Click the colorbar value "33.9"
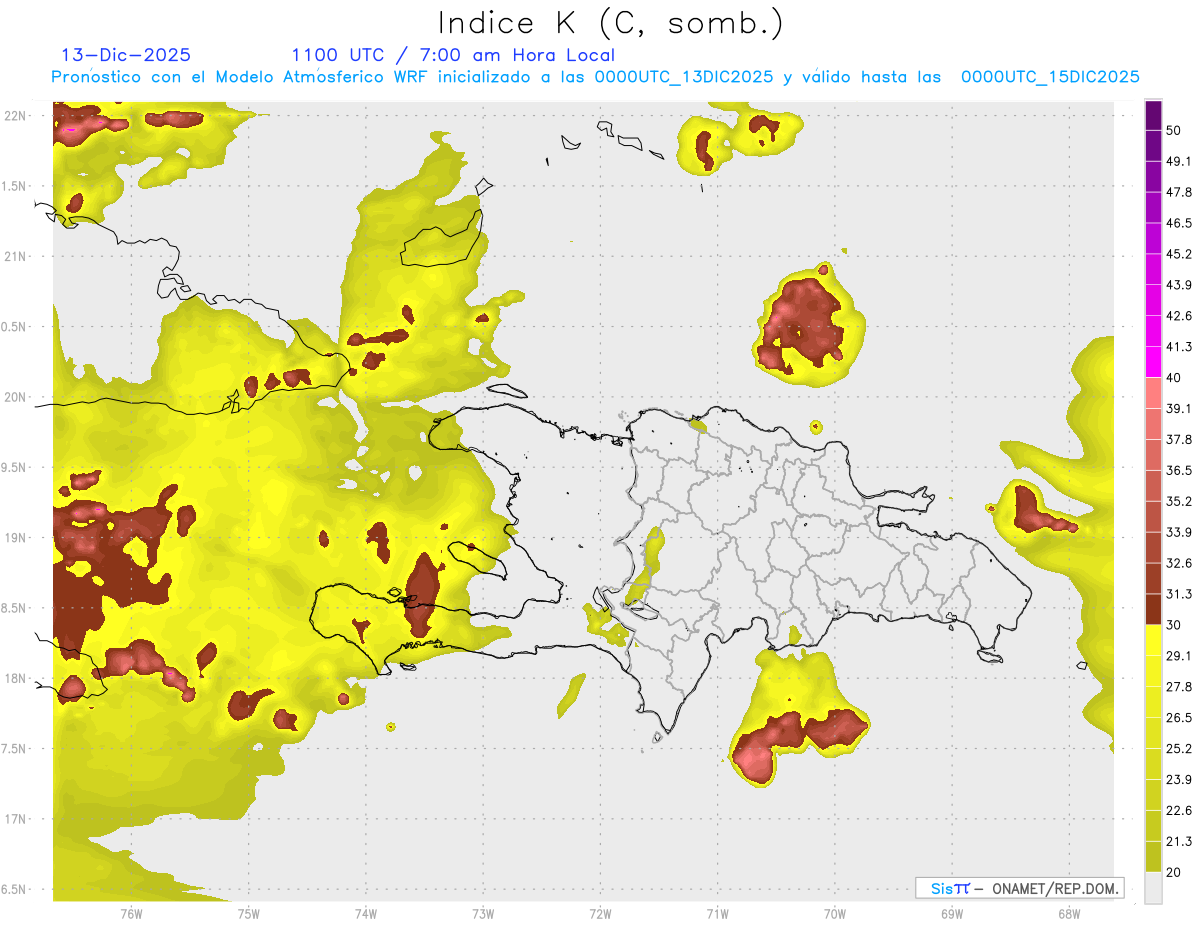The image size is (1200, 927). click(x=1179, y=532)
